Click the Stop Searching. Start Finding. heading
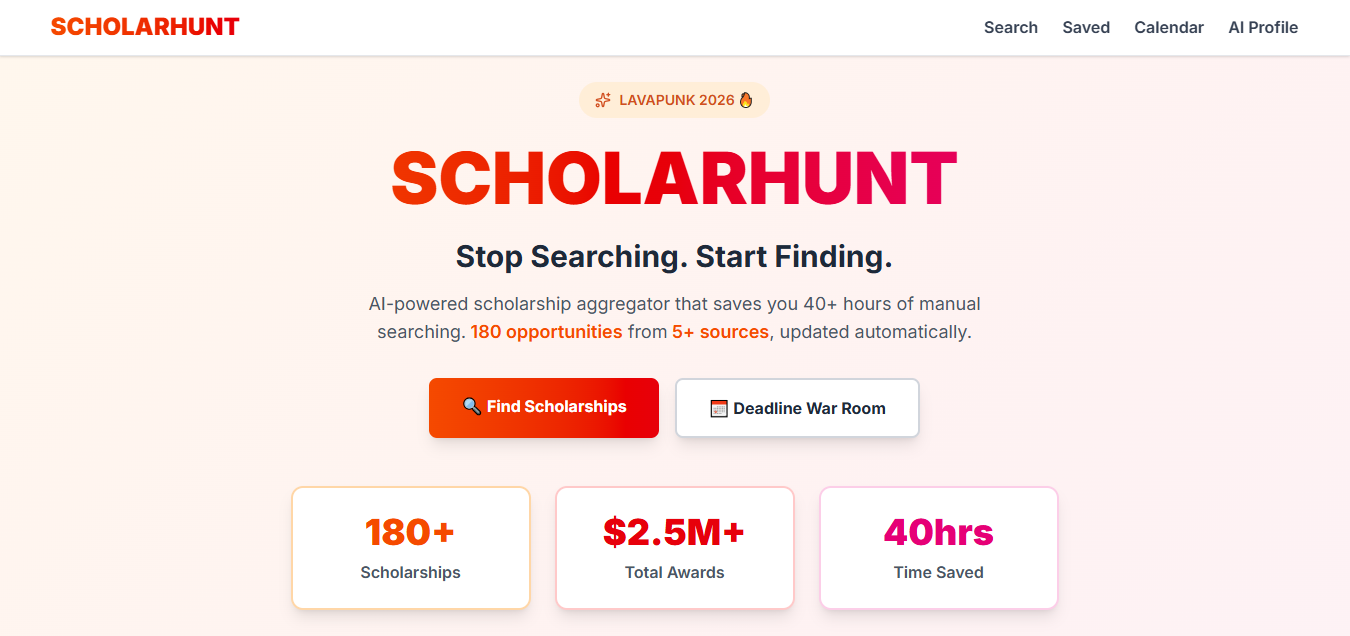 674,257
